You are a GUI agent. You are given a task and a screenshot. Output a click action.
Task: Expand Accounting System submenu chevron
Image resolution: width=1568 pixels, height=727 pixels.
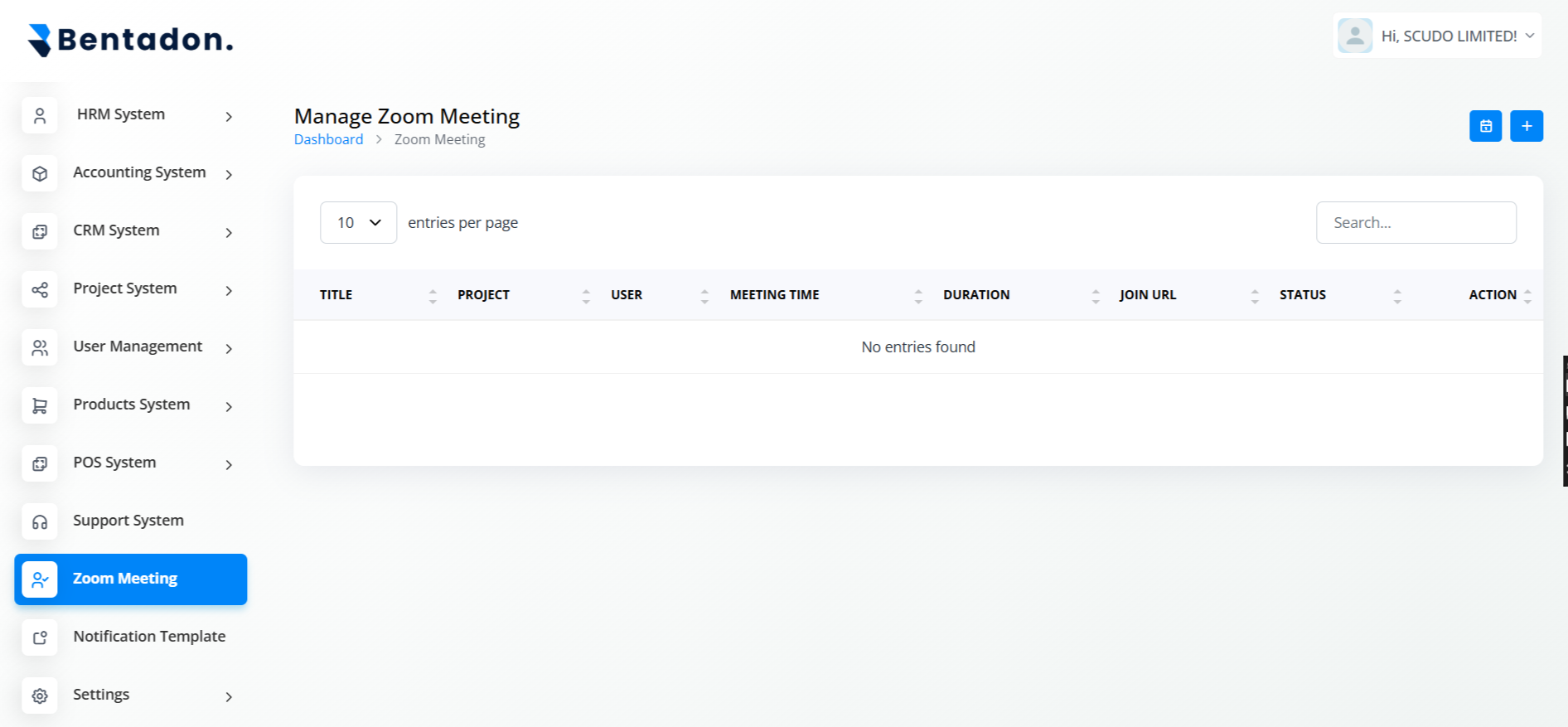point(229,175)
